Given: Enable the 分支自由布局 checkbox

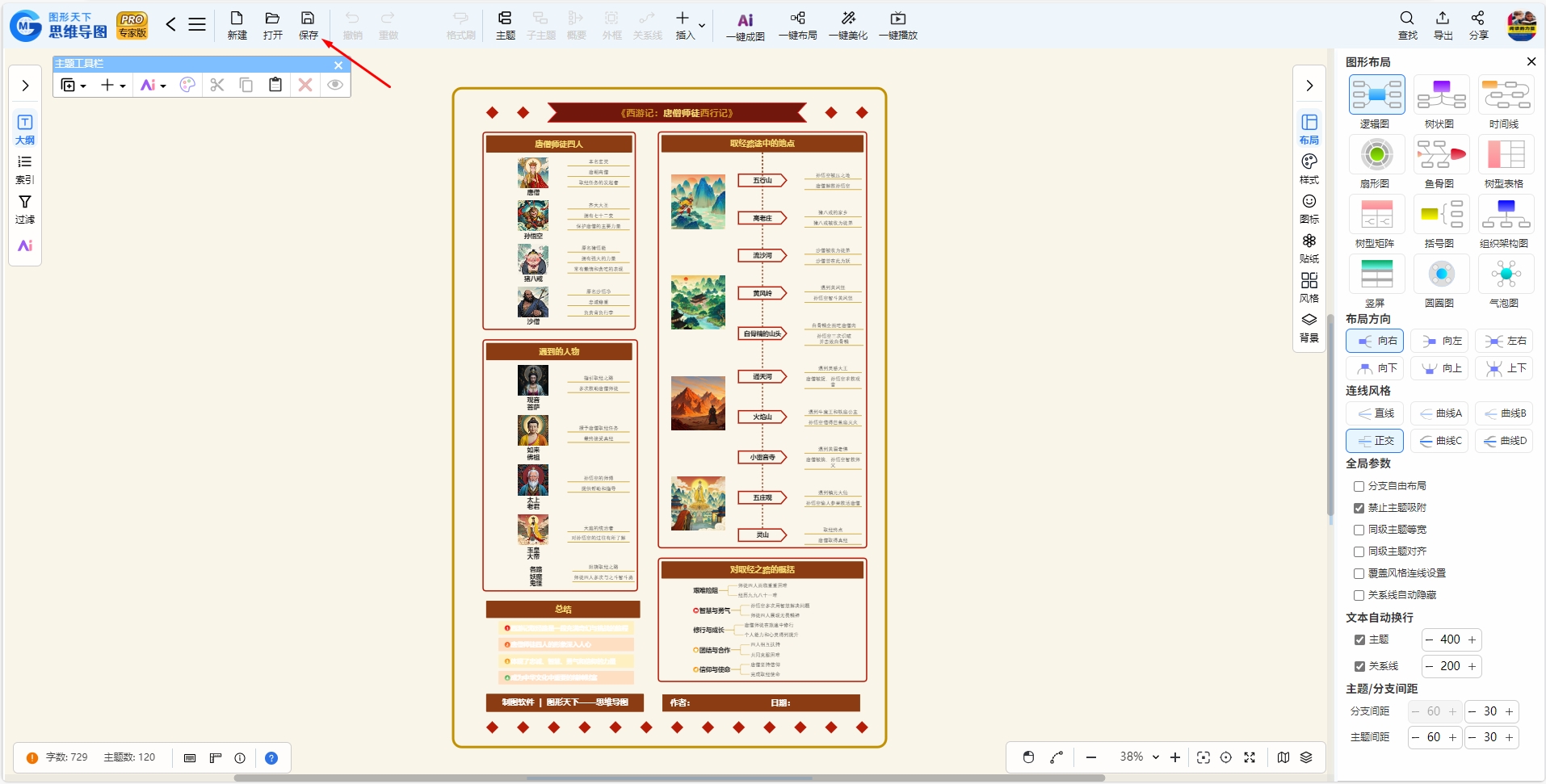Looking at the screenshot, I should pos(1359,486).
